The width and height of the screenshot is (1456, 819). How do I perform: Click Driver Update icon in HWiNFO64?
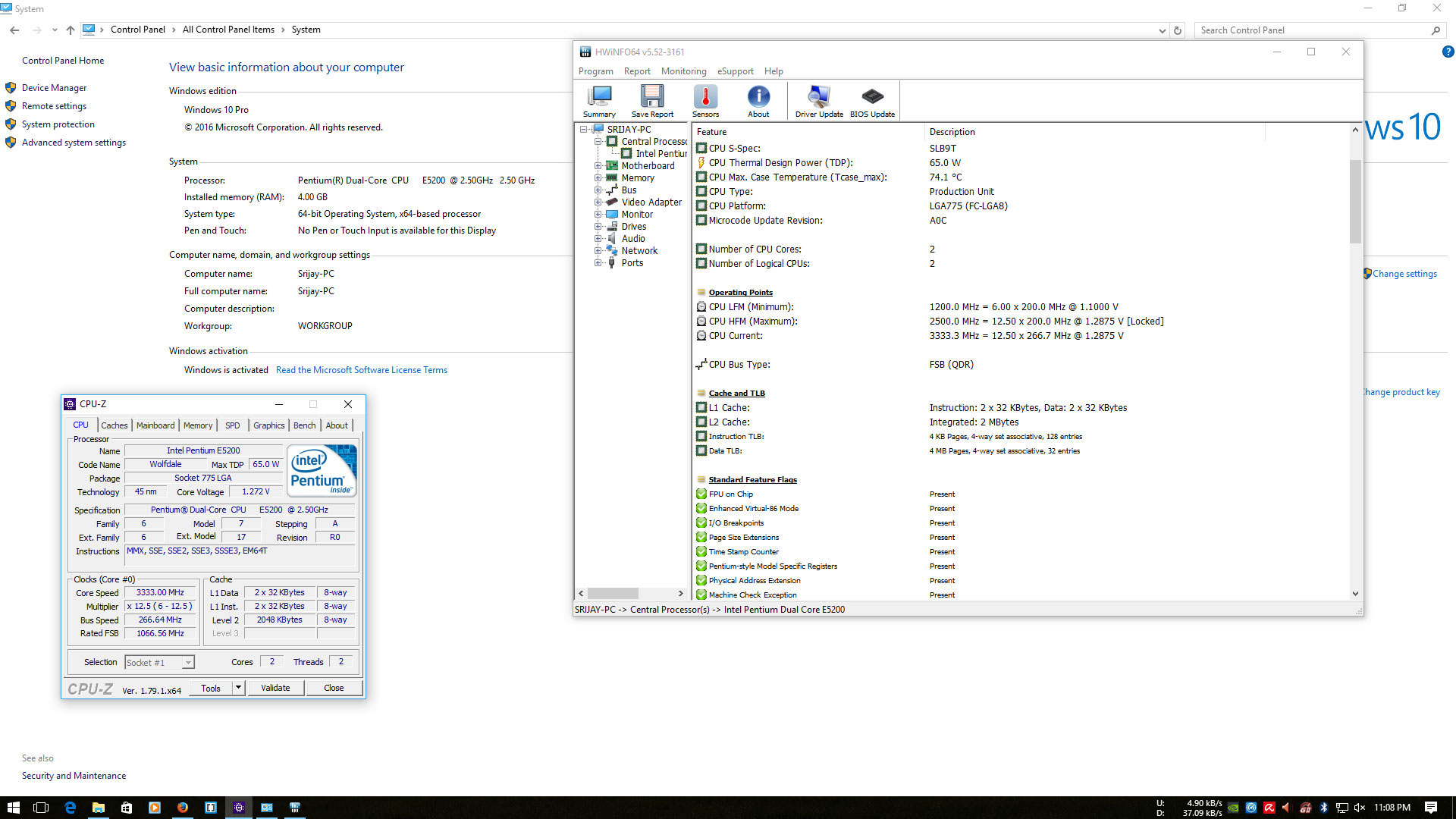[819, 101]
